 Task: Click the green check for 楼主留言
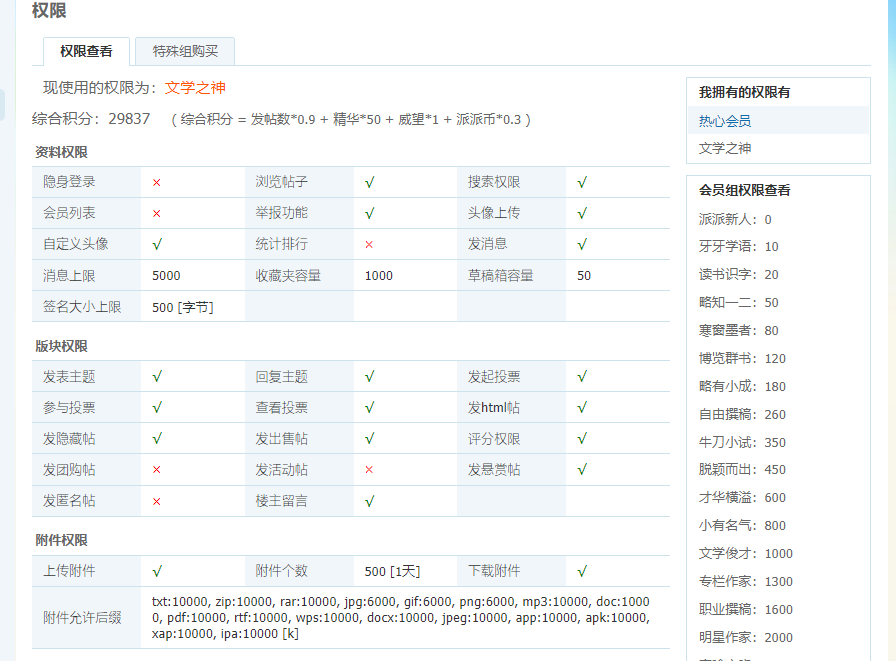pyautogui.click(x=370, y=501)
